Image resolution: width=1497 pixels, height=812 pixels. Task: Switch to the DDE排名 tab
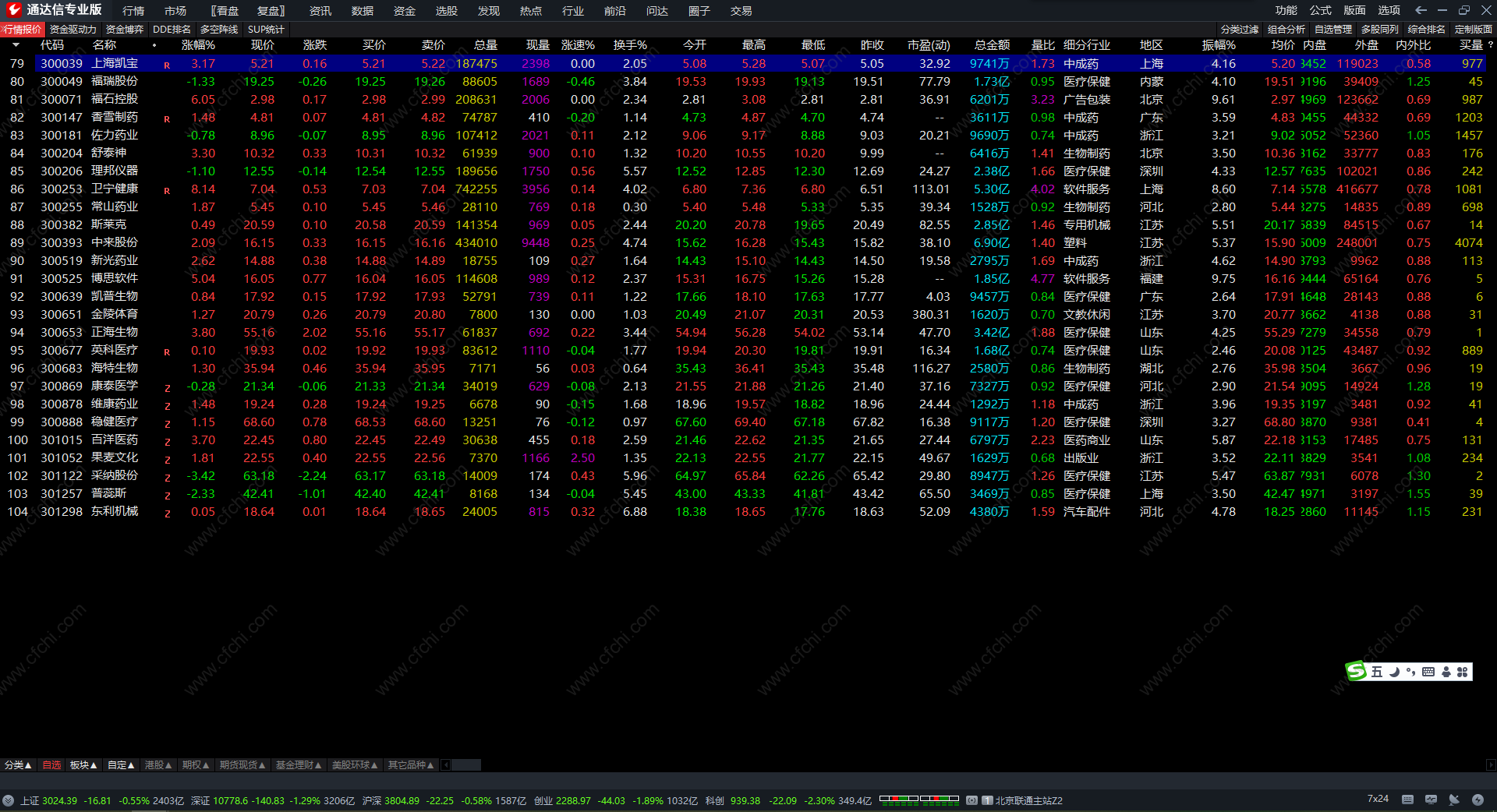172,30
